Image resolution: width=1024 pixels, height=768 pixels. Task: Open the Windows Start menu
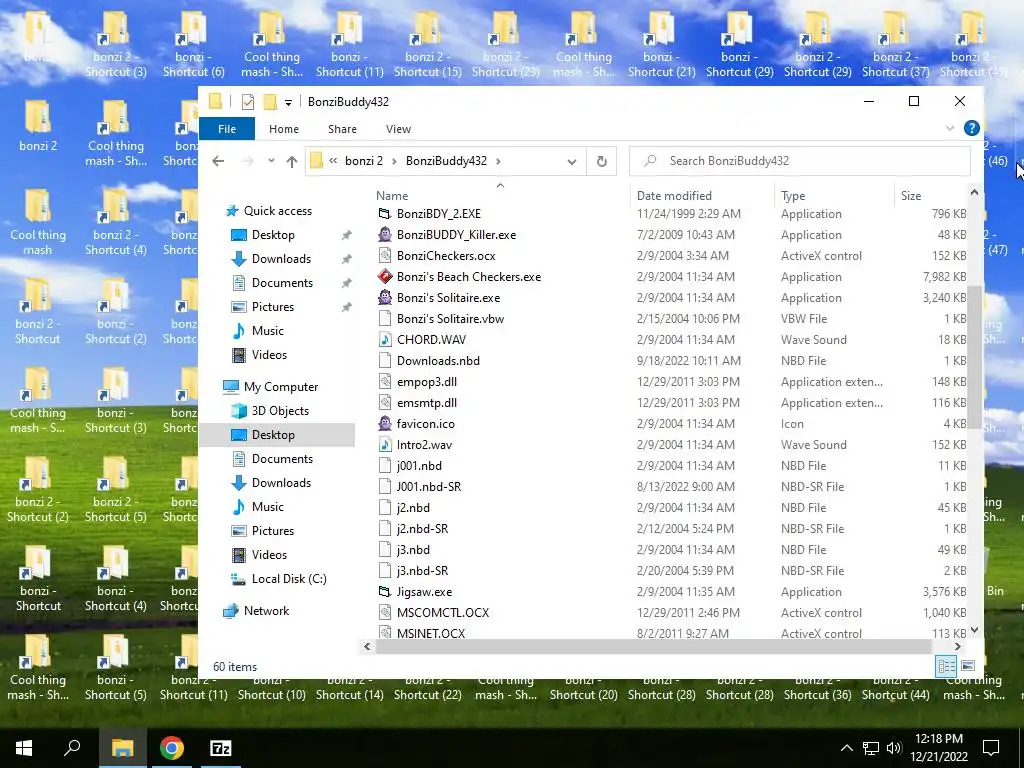click(x=24, y=748)
